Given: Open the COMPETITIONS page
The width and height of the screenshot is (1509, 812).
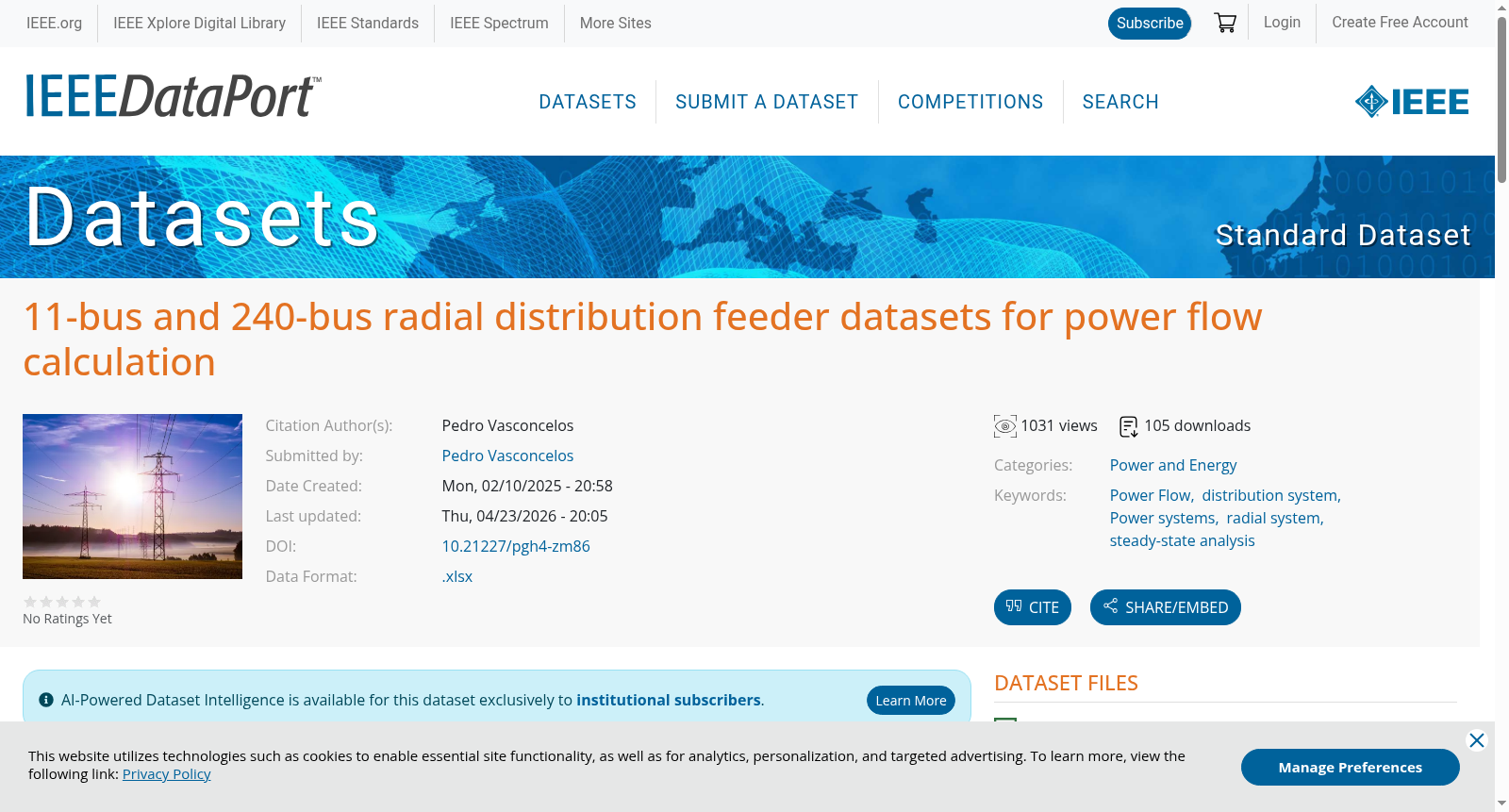Looking at the screenshot, I should tap(970, 102).
